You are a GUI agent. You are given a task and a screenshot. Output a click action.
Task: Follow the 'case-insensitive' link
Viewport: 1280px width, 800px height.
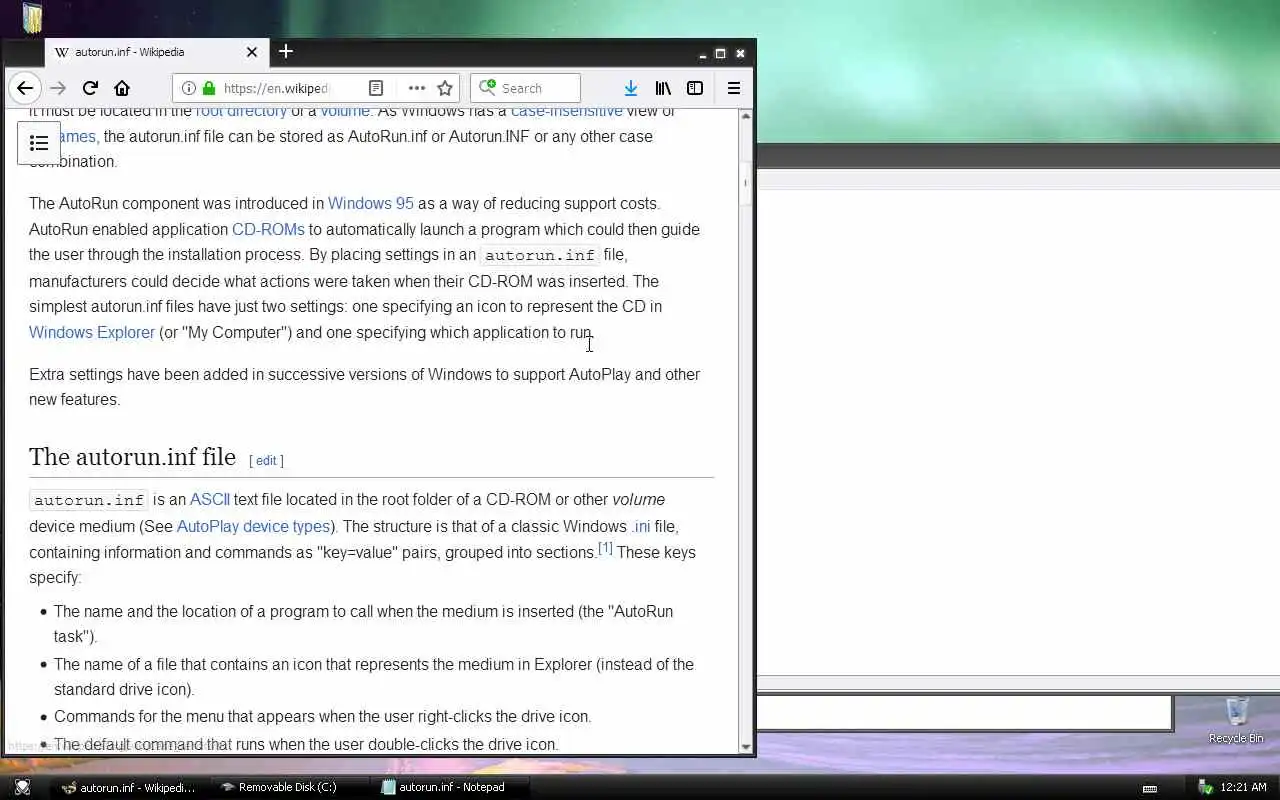pyautogui.click(x=566, y=111)
